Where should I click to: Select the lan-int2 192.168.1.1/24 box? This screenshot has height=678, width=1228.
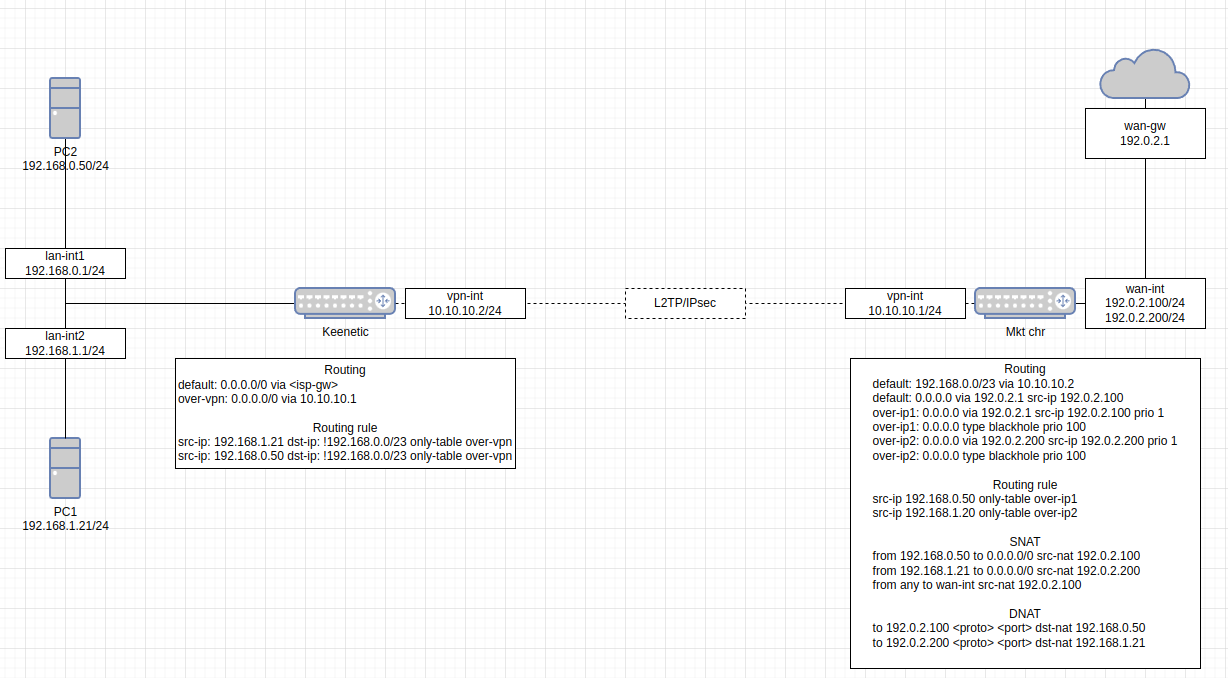click(65, 343)
